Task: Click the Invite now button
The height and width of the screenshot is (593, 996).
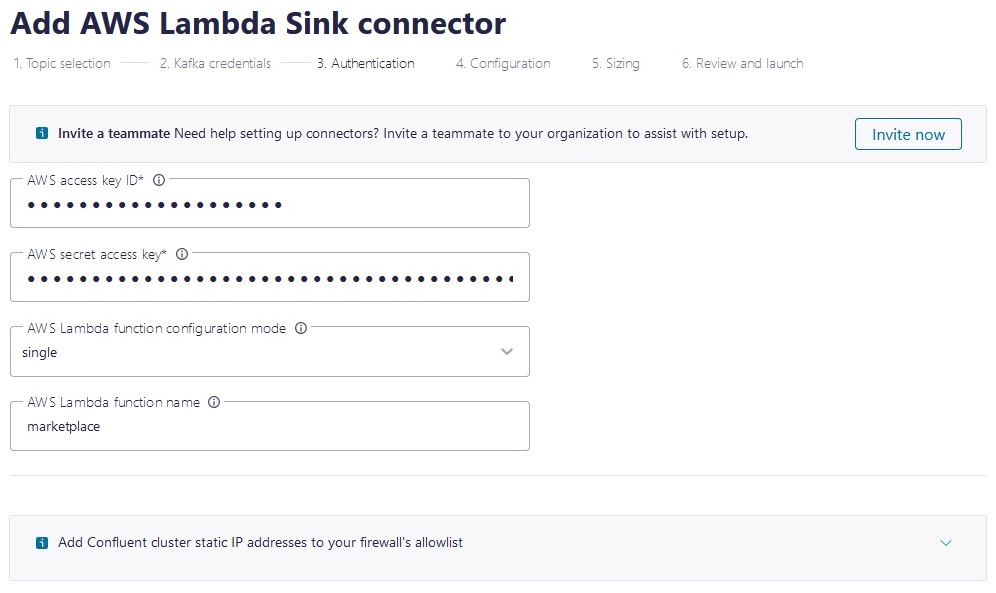Action: pyautogui.click(x=907, y=133)
